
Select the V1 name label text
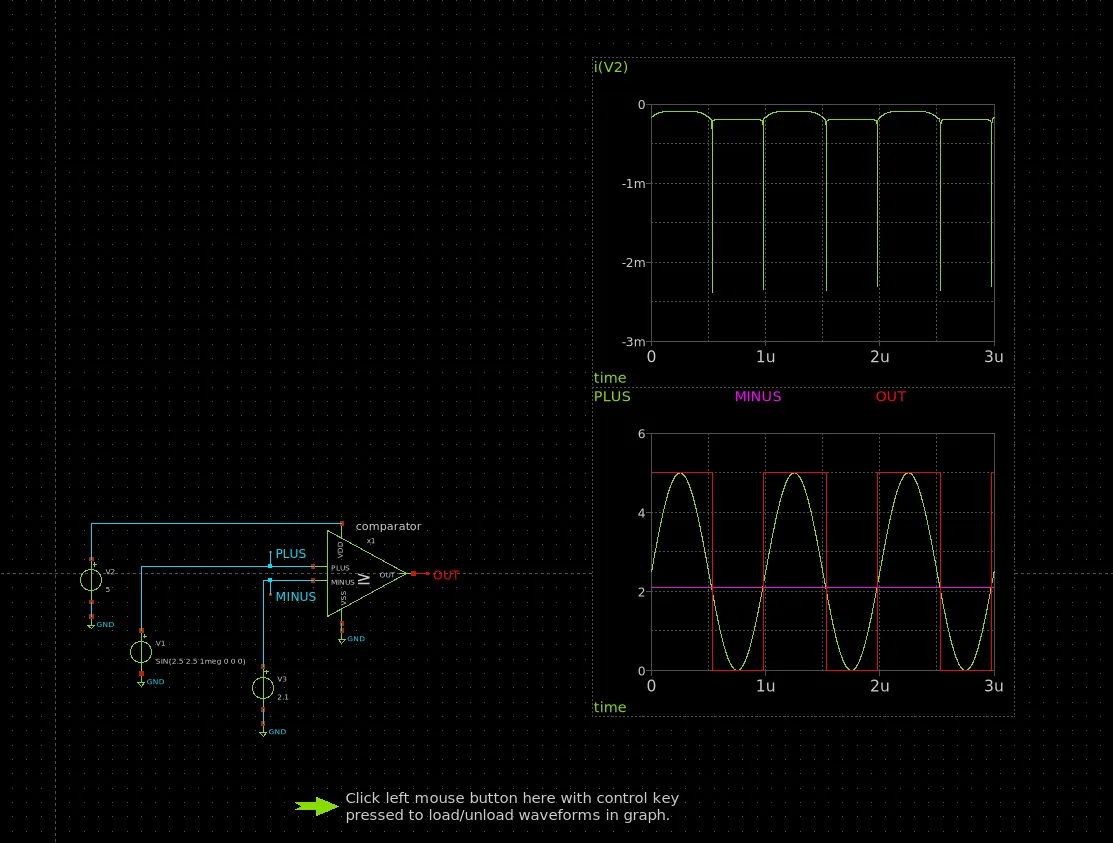click(x=160, y=644)
